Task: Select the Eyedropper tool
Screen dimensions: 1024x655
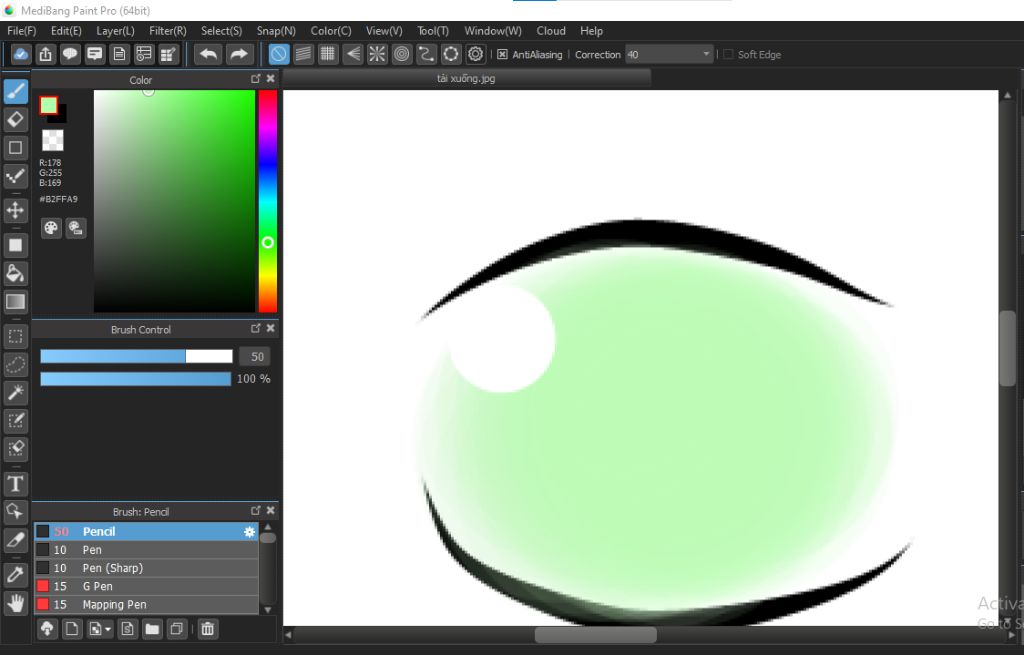Action: 16,575
